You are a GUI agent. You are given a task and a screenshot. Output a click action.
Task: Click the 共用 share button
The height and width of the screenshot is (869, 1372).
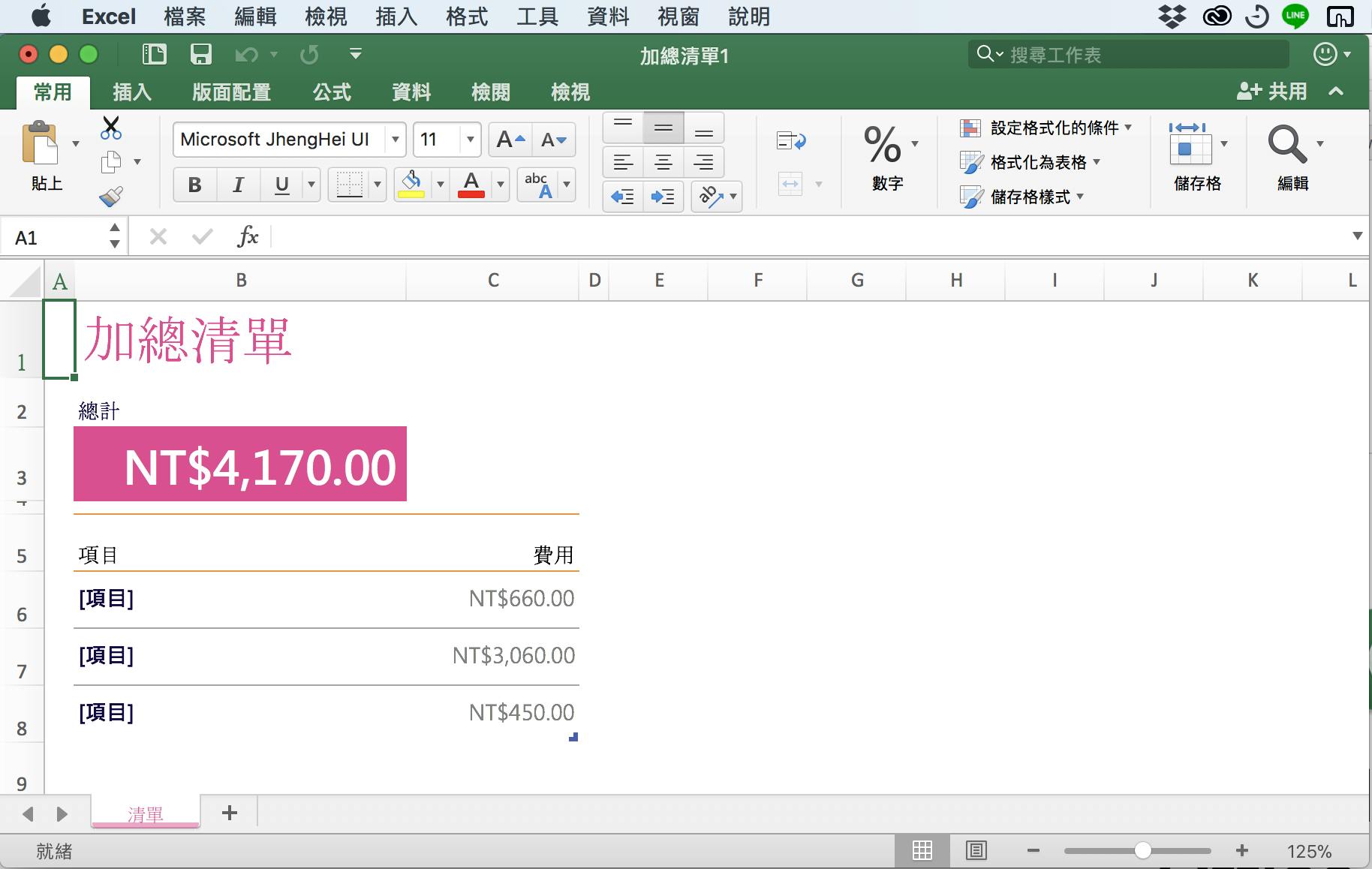pyautogui.click(x=1272, y=92)
